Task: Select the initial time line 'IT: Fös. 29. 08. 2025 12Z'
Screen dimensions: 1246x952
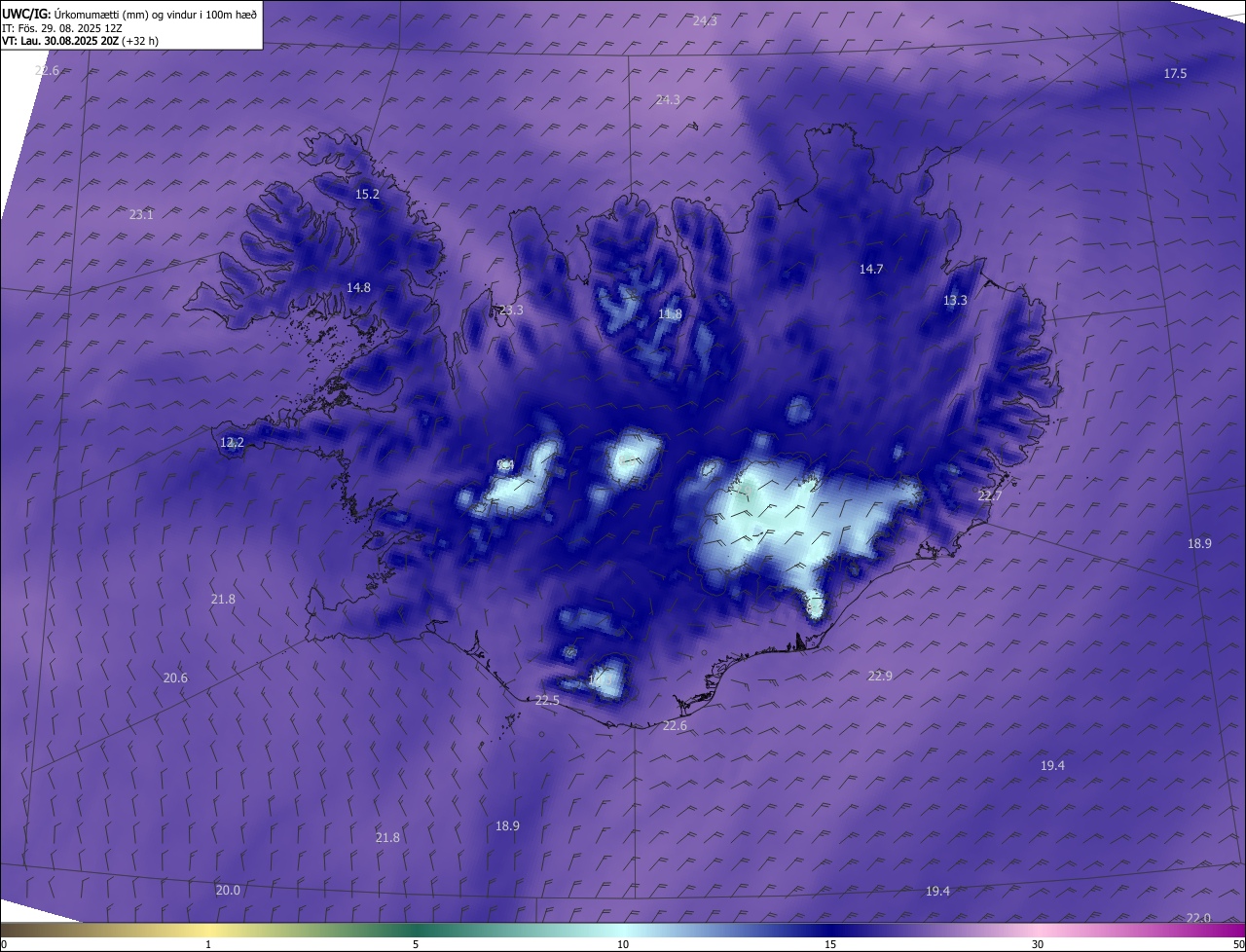Action: point(61,28)
